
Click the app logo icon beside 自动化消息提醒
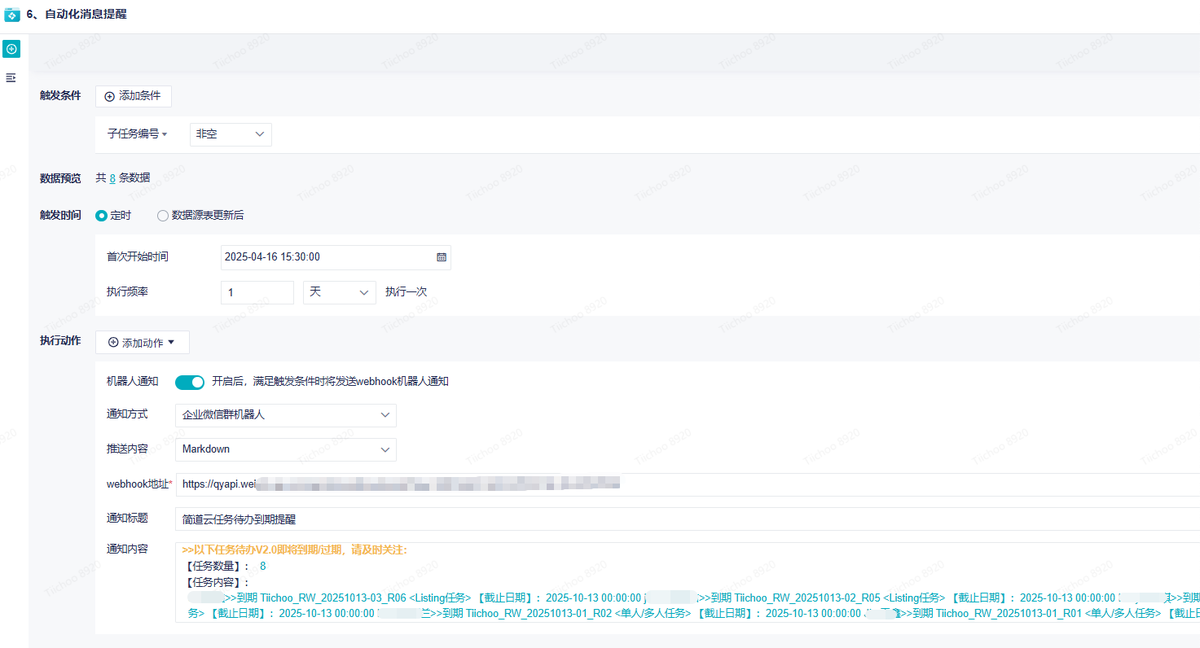click(12, 15)
